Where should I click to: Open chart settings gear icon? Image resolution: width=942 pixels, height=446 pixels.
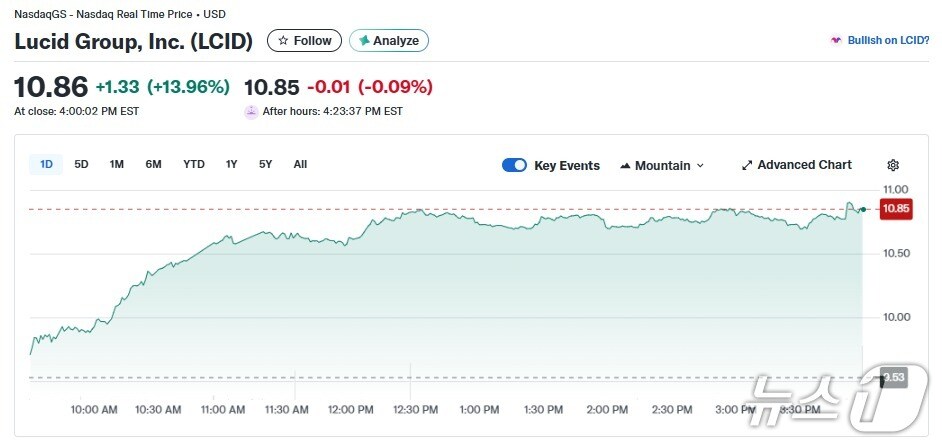(x=893, y=165)
